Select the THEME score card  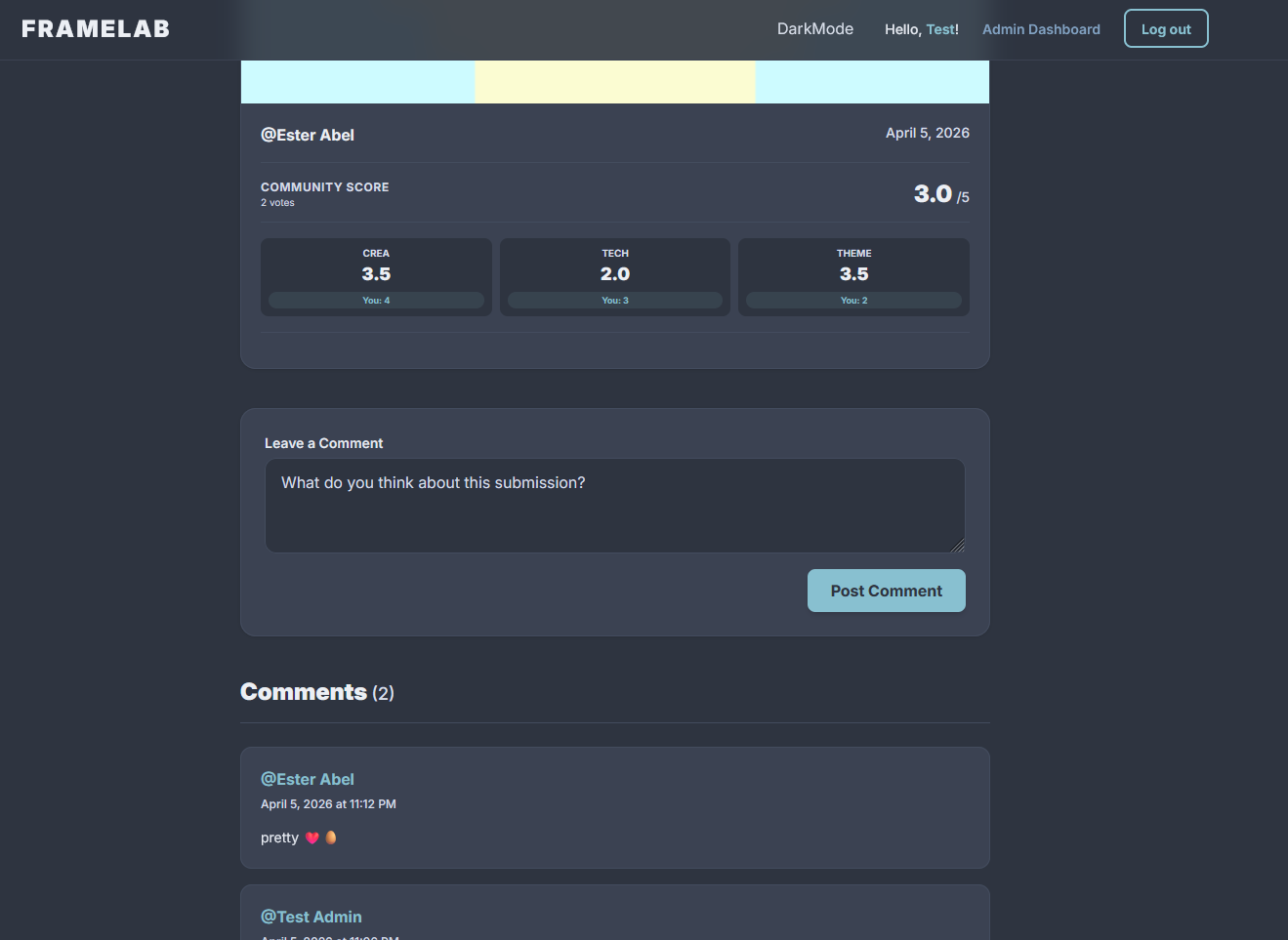pyautogui.click(x=853, y=276)
